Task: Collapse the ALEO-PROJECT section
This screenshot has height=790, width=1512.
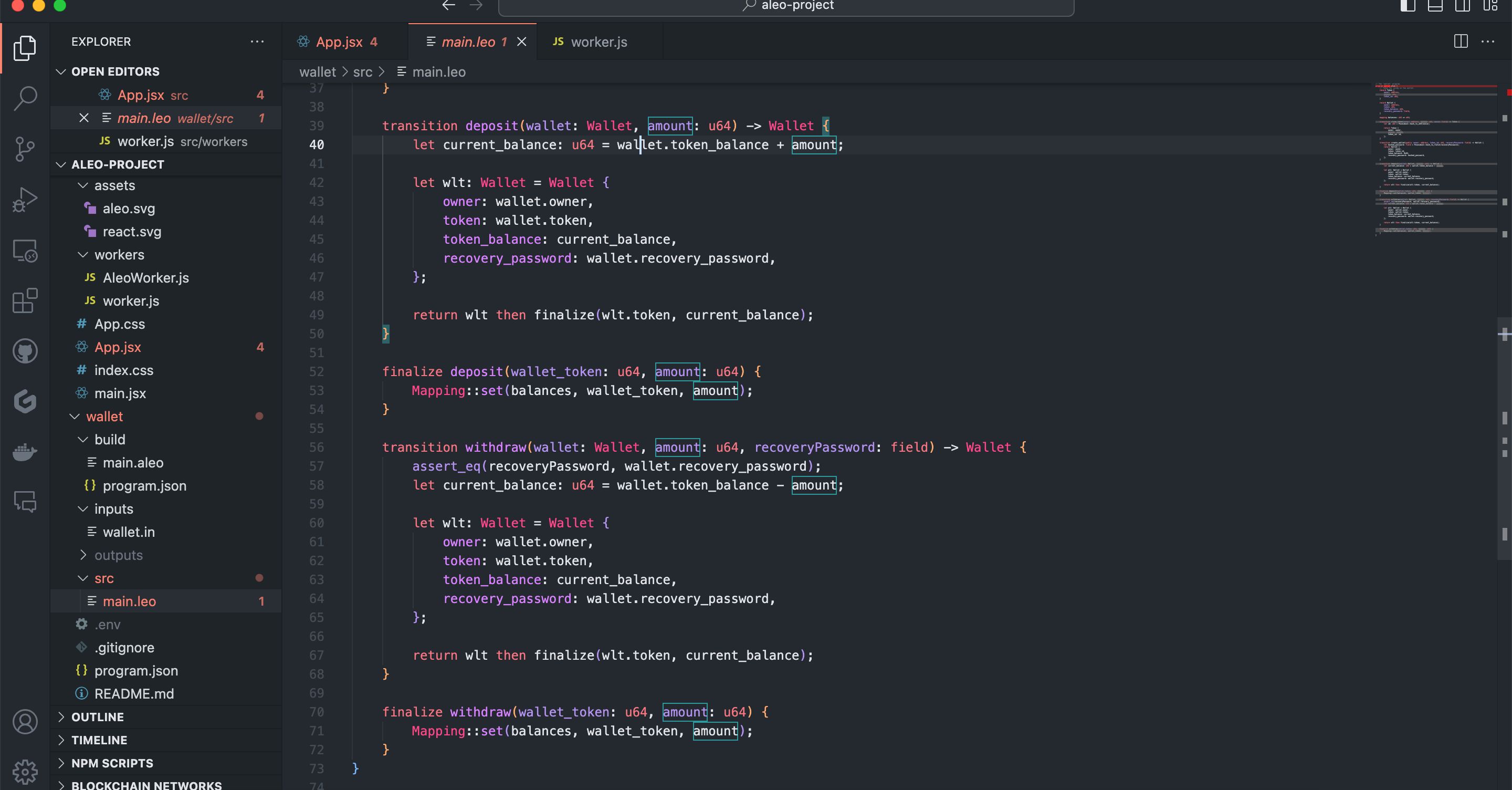Action: click(166, 164)
